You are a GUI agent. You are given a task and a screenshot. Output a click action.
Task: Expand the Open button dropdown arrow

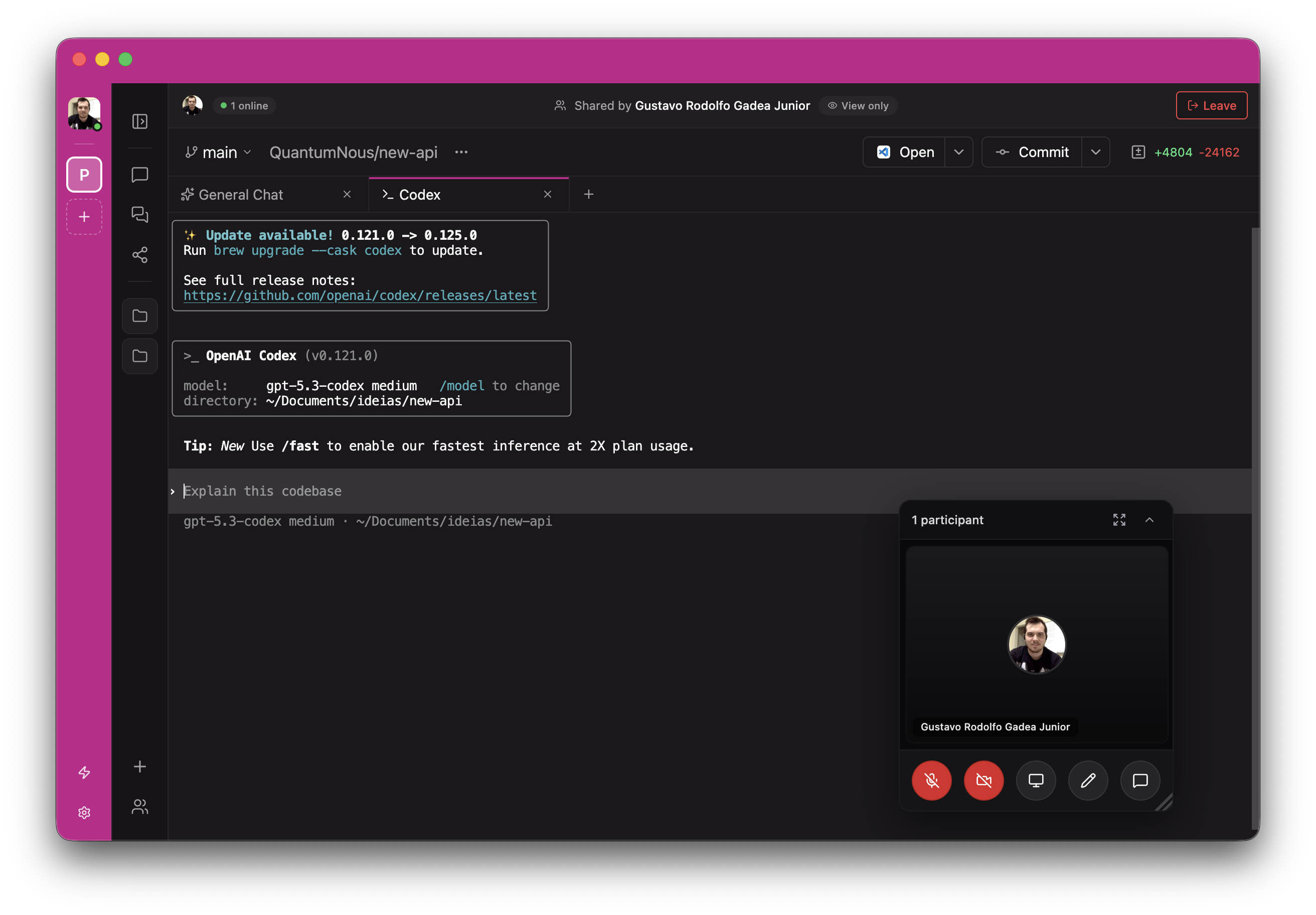pos(959,152)
